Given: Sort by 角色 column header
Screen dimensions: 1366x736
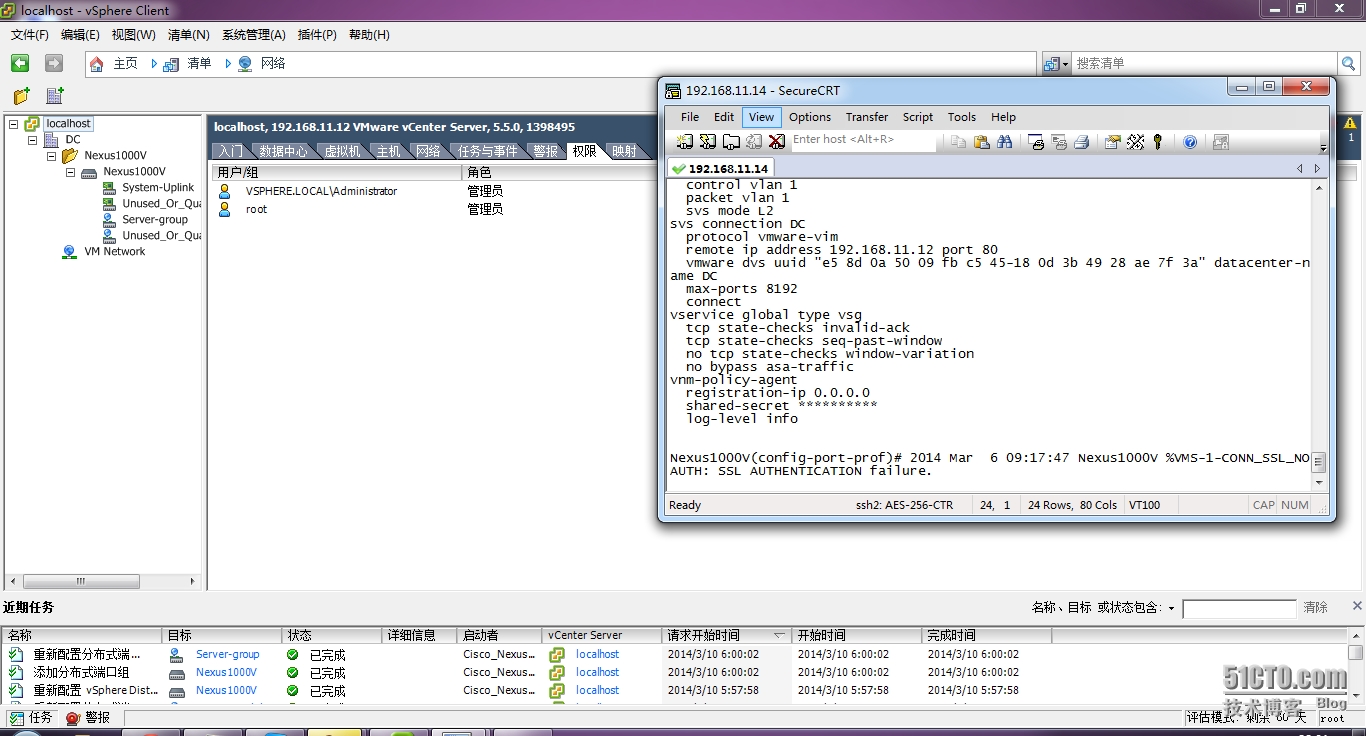Looking at the screenshot, I should coord(560,173).
